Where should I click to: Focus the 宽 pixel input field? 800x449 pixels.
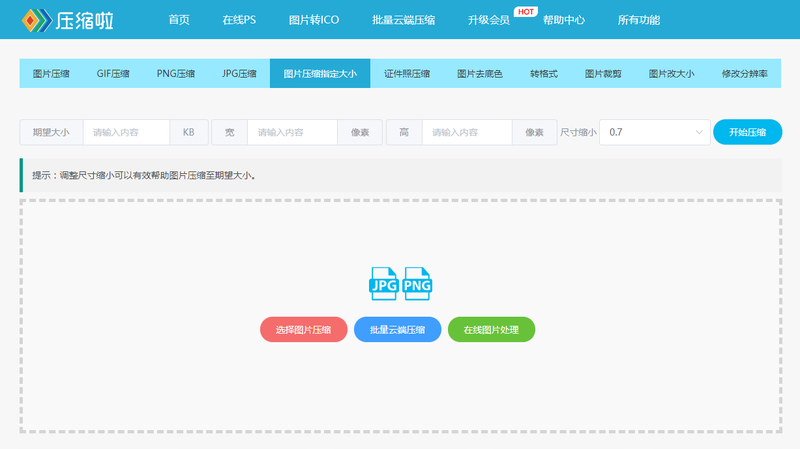click(x=292, y=132)
